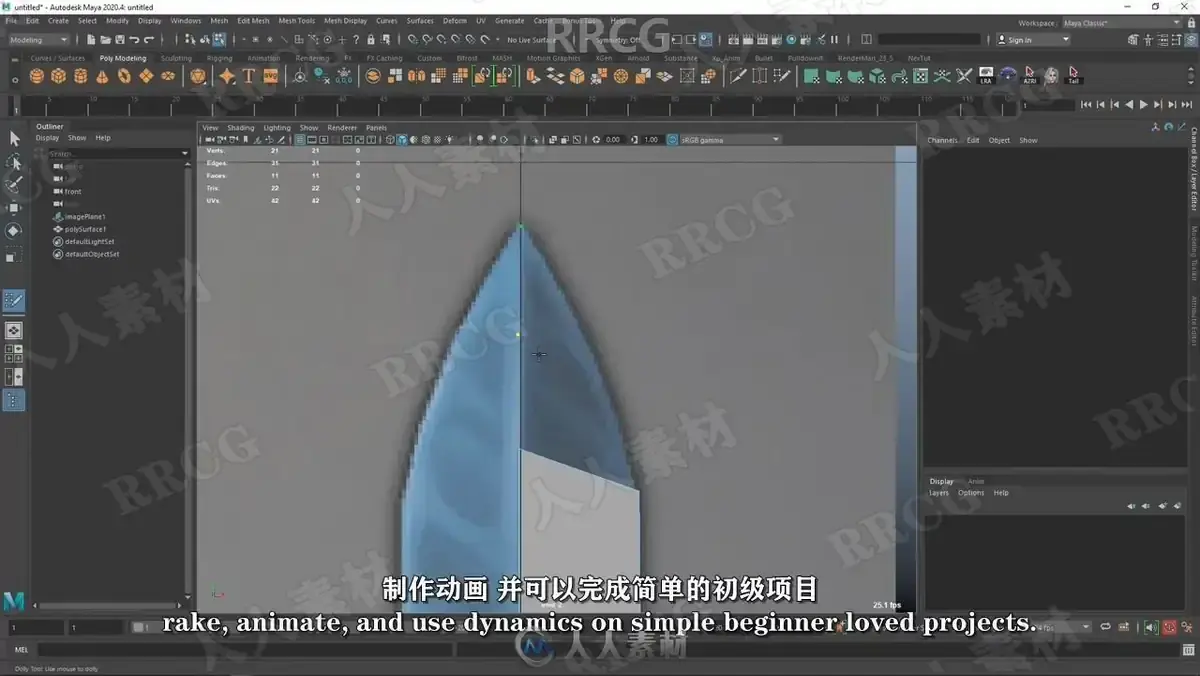1200x676 pixels.
Task: Toggle the lock icon in status line
Action: click(370, 40)
